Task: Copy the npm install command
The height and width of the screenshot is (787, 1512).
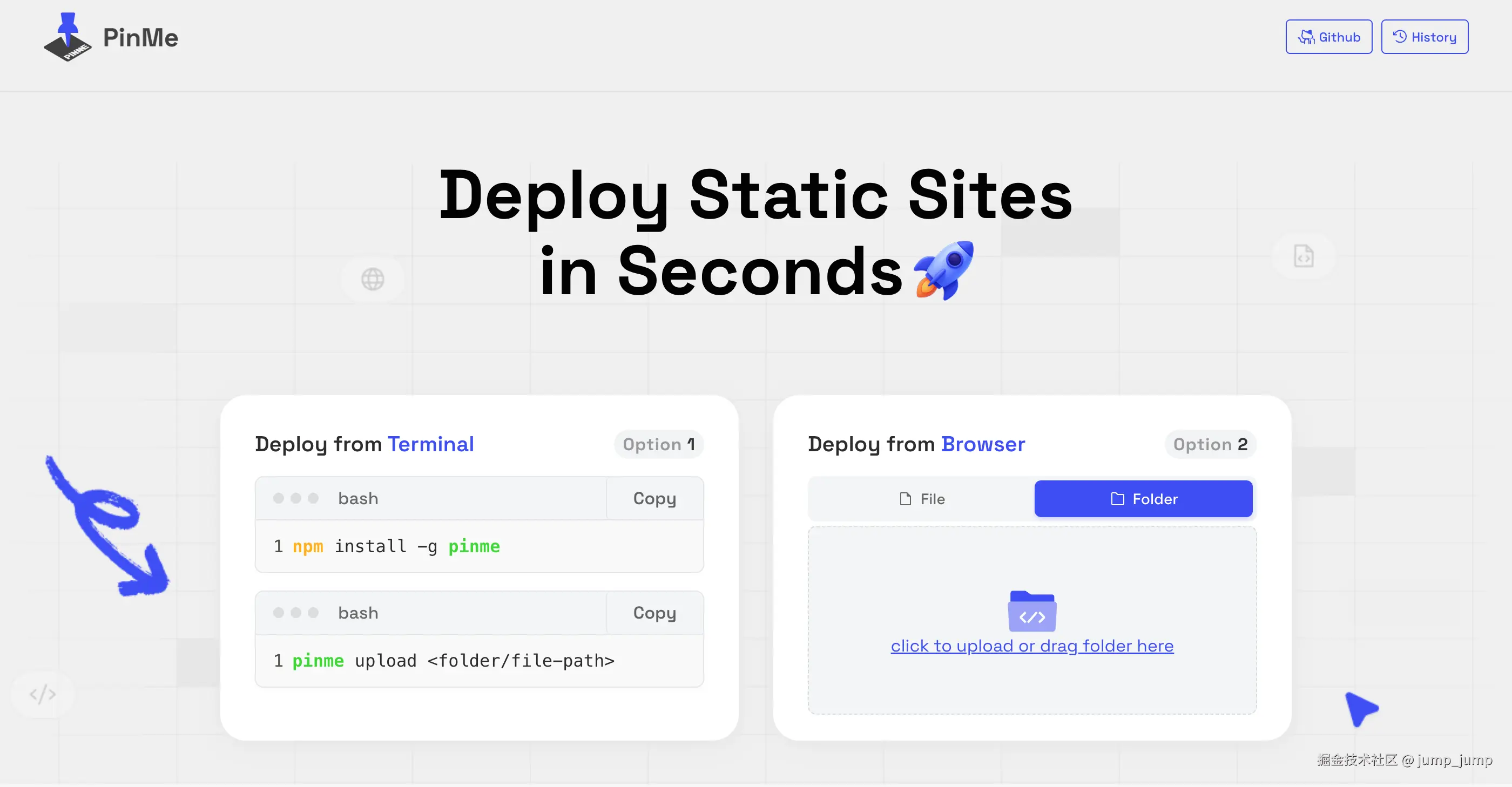Action: point(654,498)
